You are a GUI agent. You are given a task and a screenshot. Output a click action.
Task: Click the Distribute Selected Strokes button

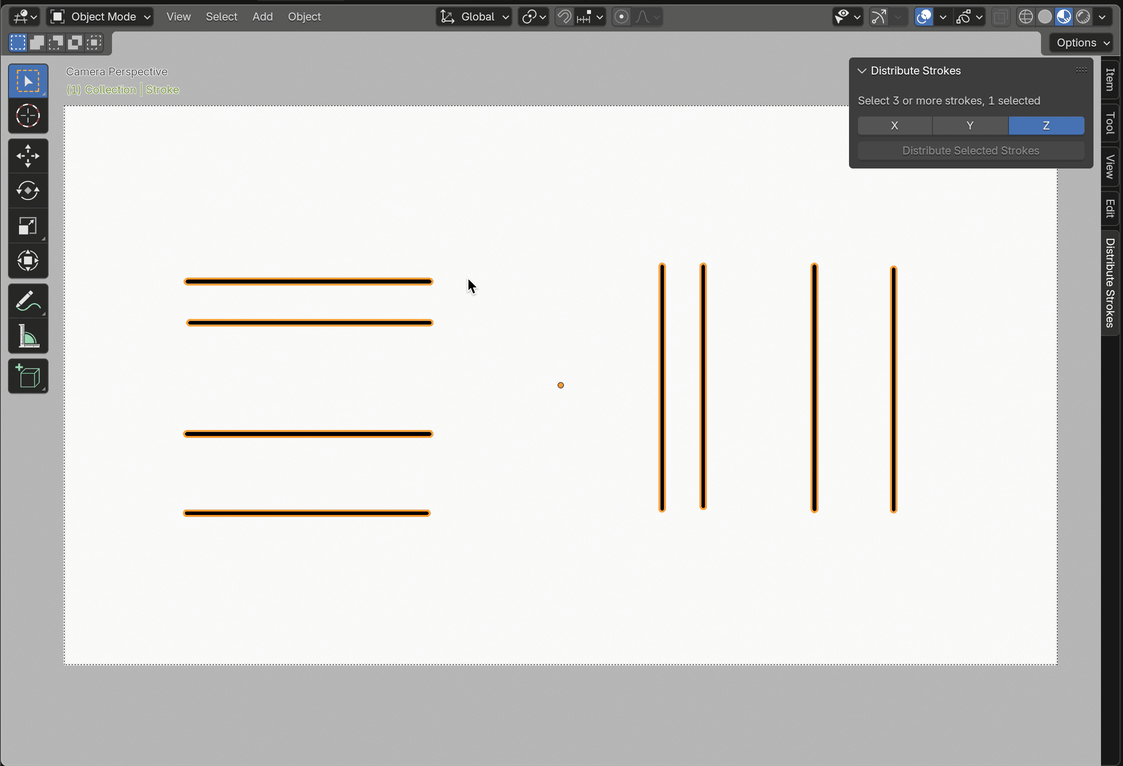tap(970, 151)
